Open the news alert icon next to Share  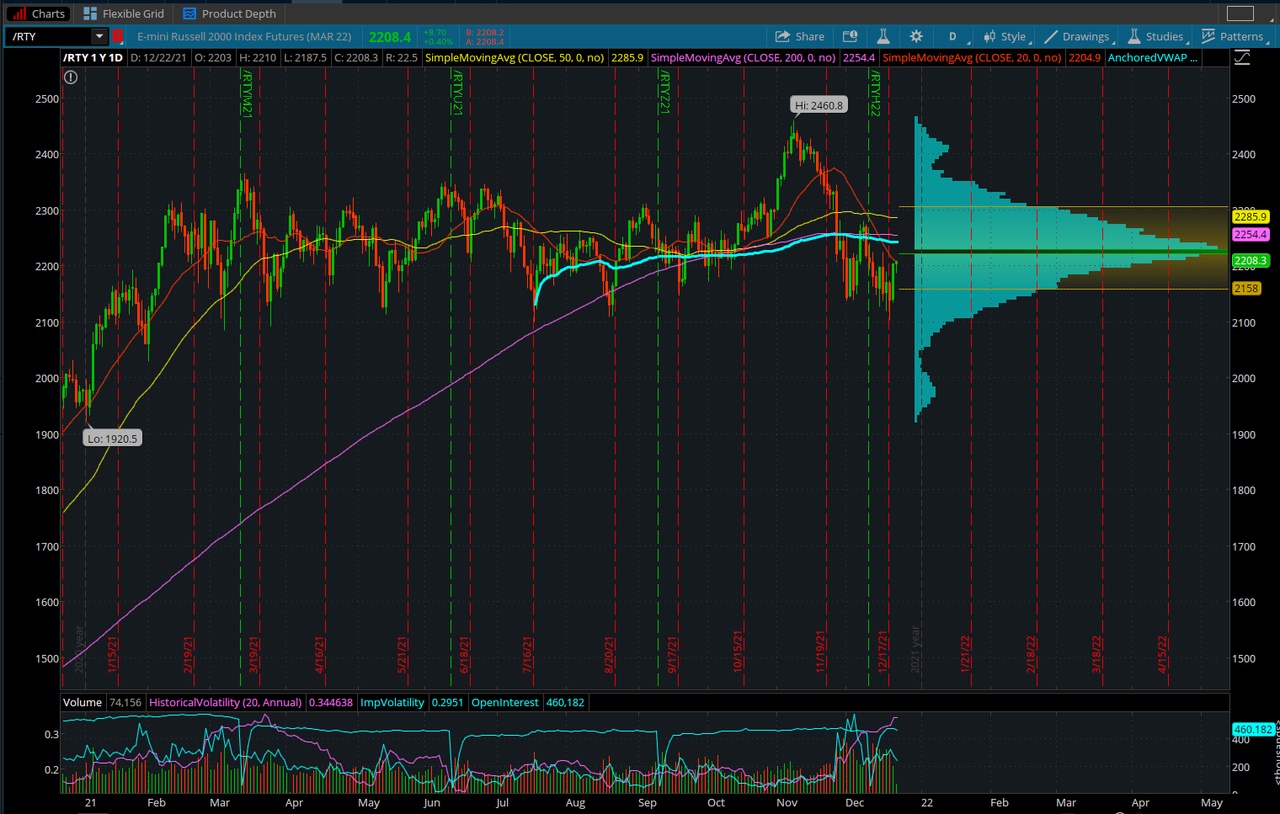[x=851, y=36]
